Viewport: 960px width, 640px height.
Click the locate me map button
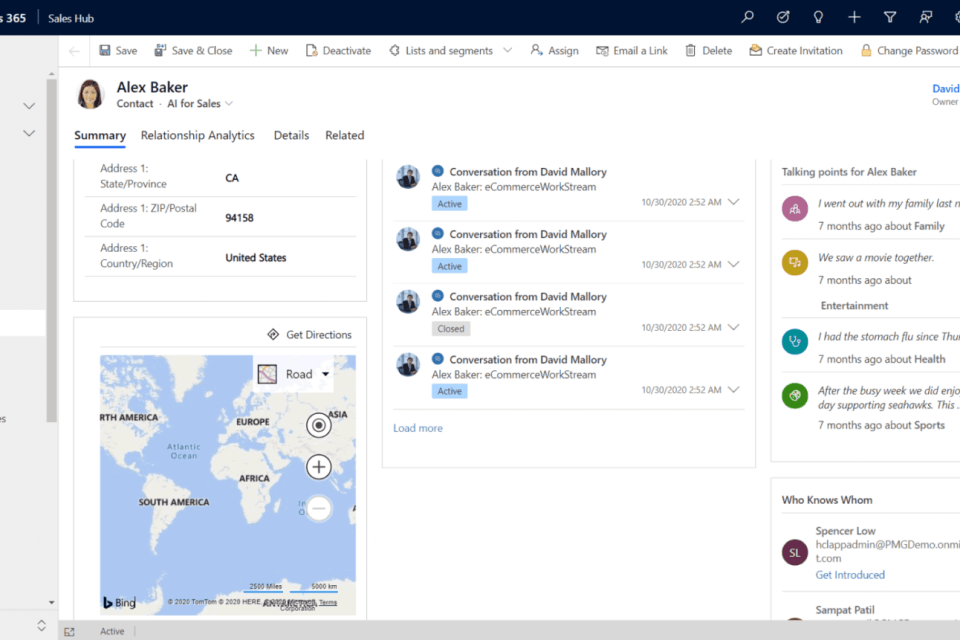(x=319, y=425)
